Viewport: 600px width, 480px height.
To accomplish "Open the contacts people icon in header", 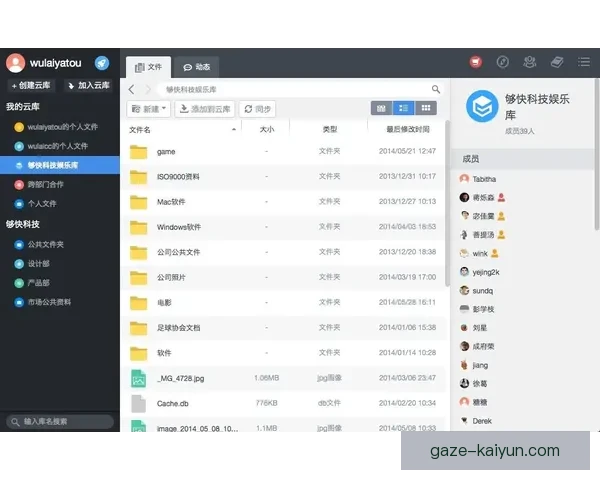I will click(530, 62).
